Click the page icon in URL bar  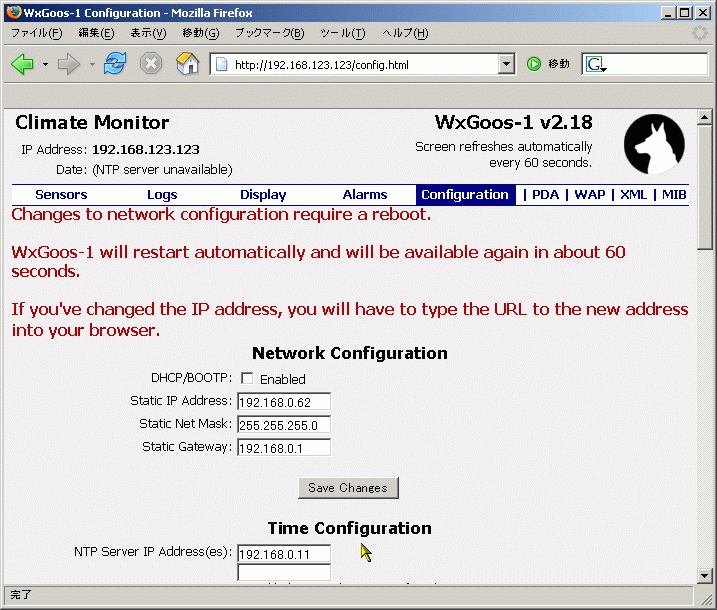221,64
